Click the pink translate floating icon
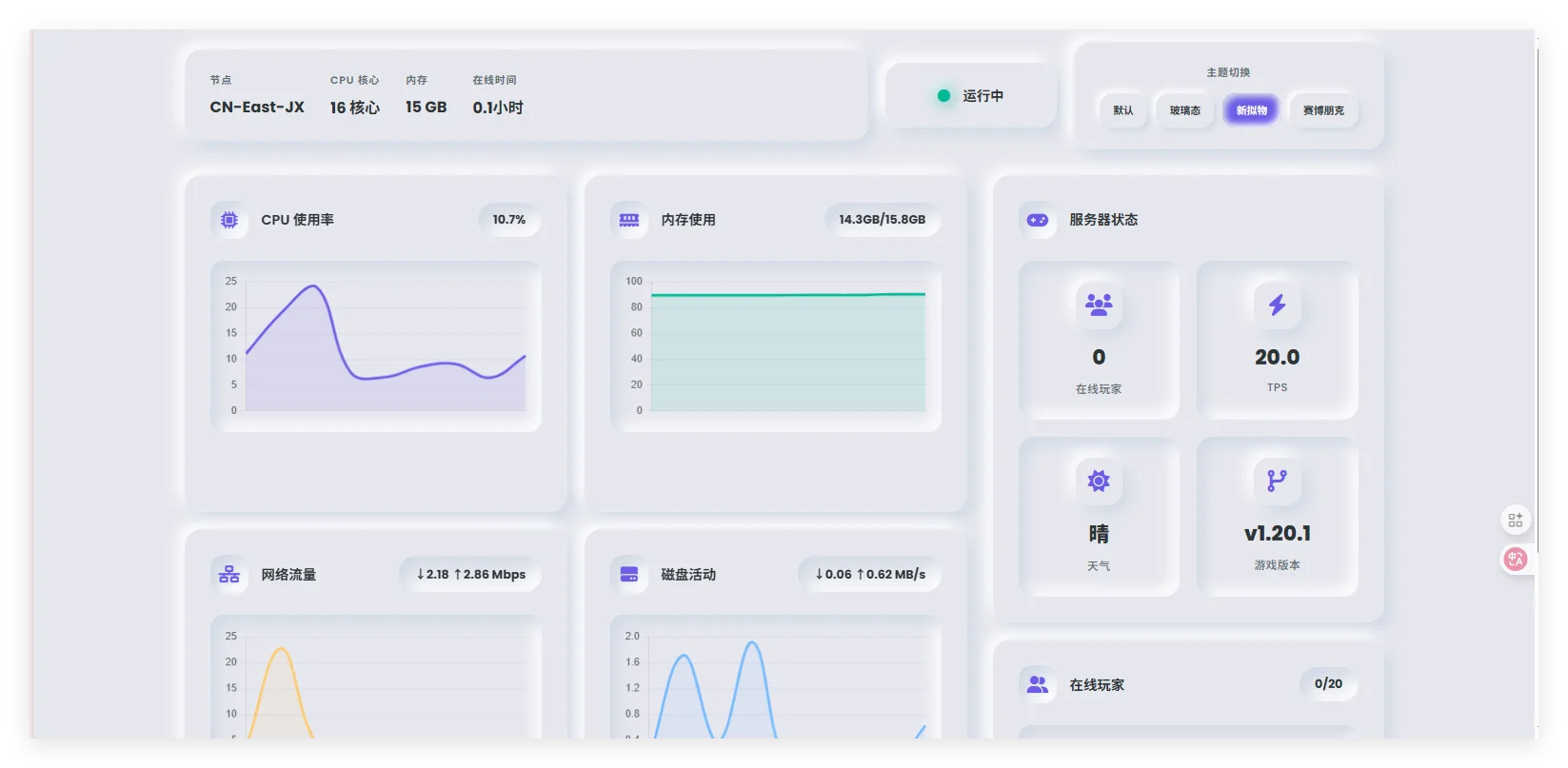The height and width of the screenshot is (768, 1568). pos(1516,559)
